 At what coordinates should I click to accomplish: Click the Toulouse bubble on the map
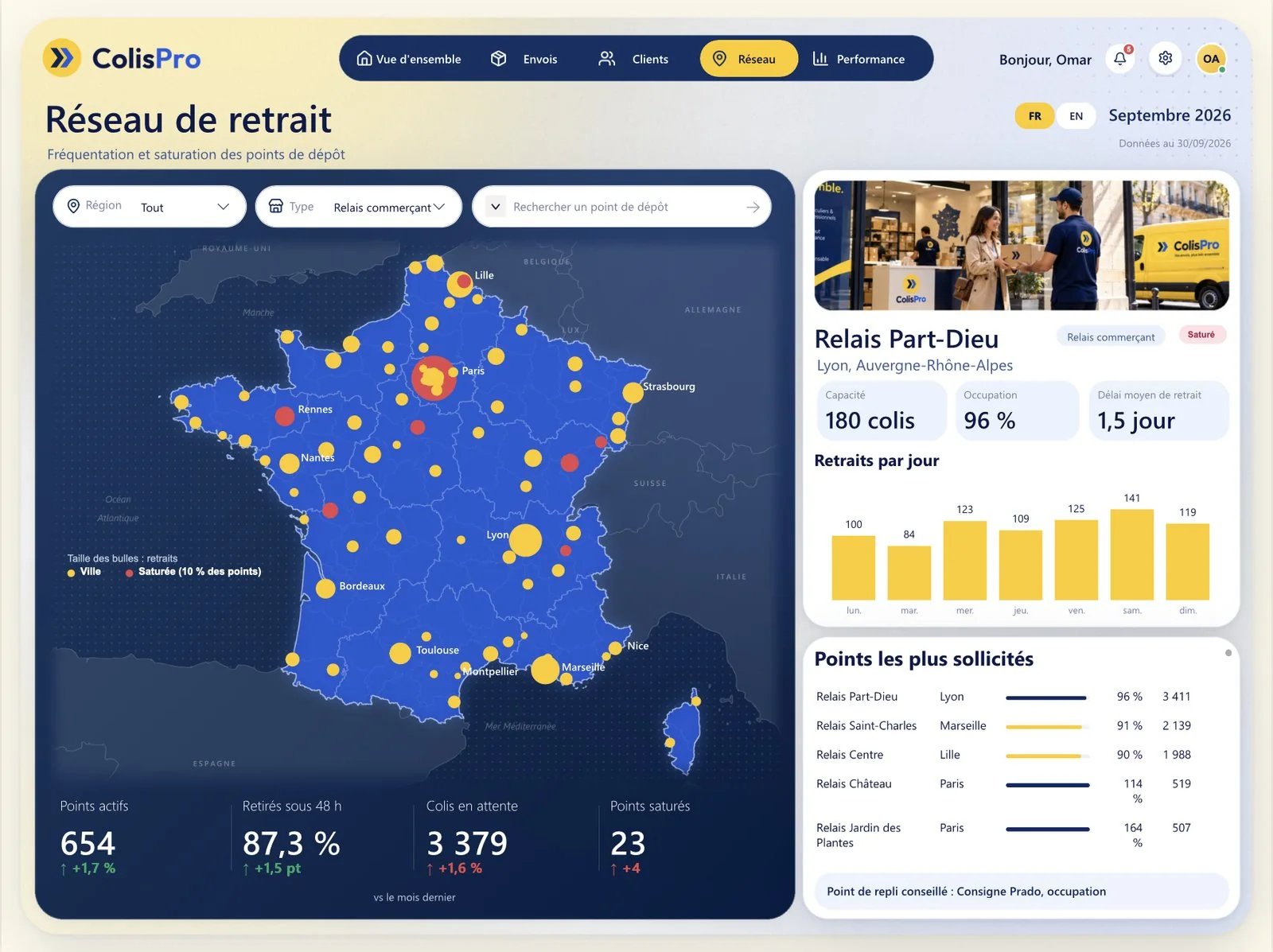[x=400, y=653]
